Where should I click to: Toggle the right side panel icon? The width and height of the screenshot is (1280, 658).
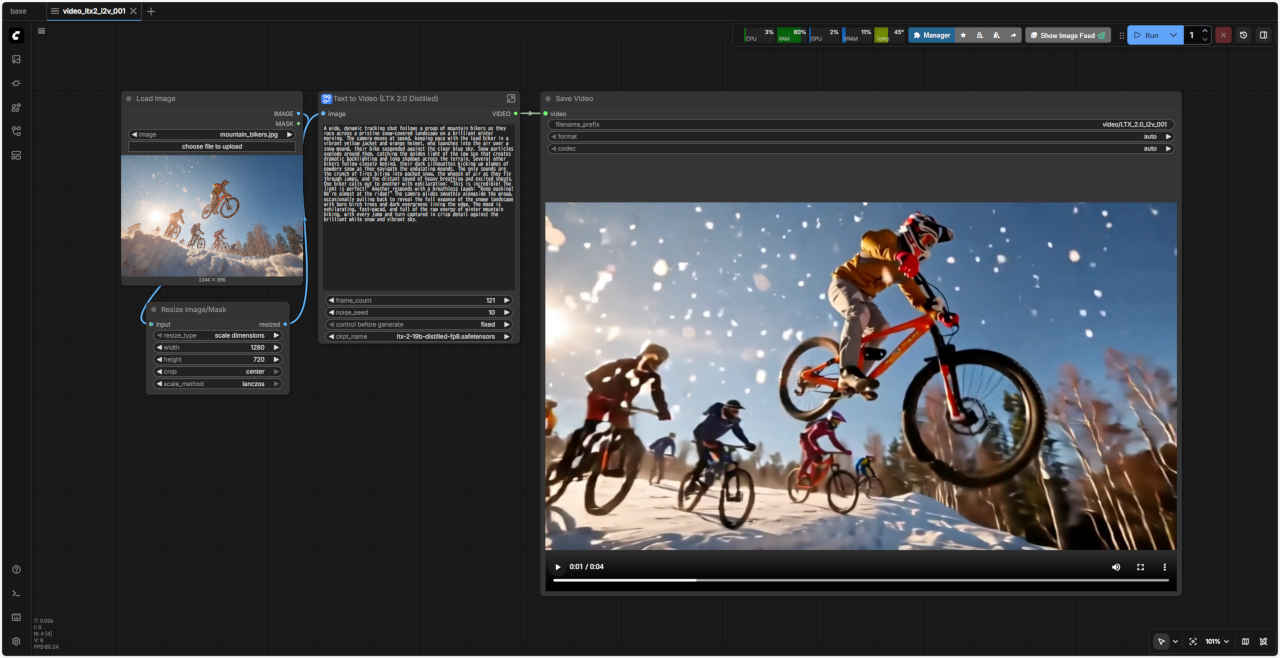[x=1263, y=35]
